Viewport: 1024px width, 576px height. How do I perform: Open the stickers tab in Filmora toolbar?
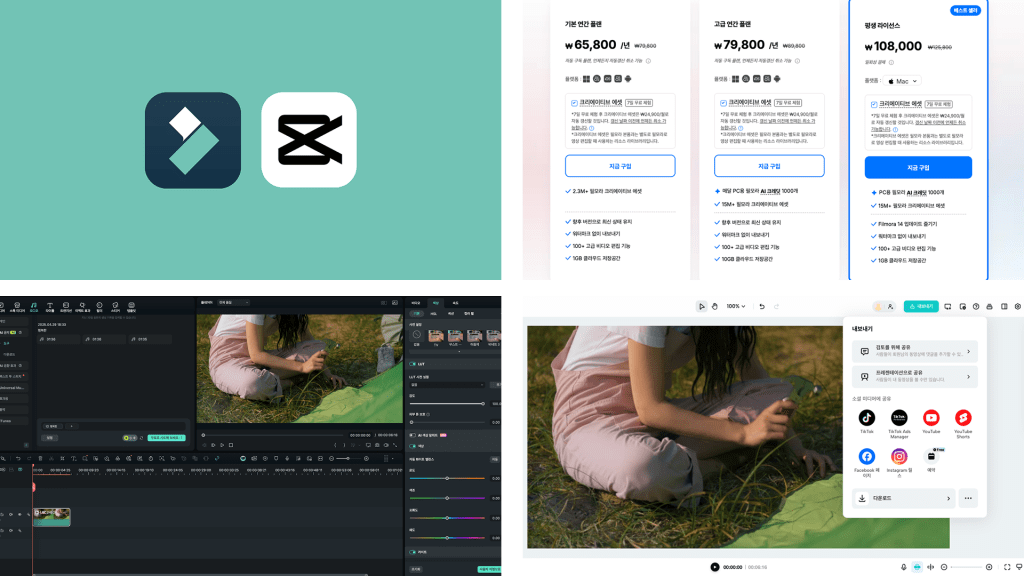tap(115, 306)
